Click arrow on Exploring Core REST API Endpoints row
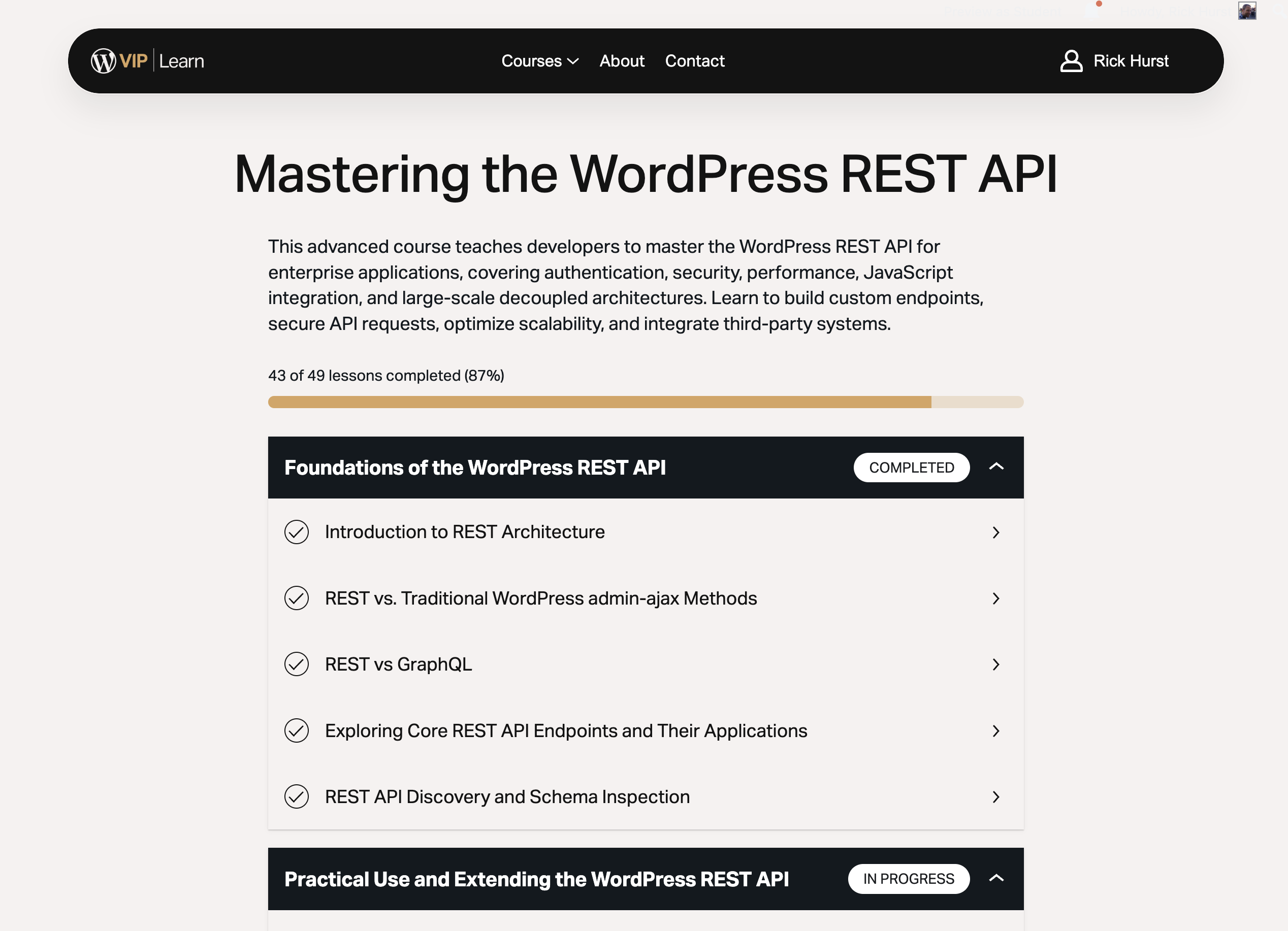 995,731
